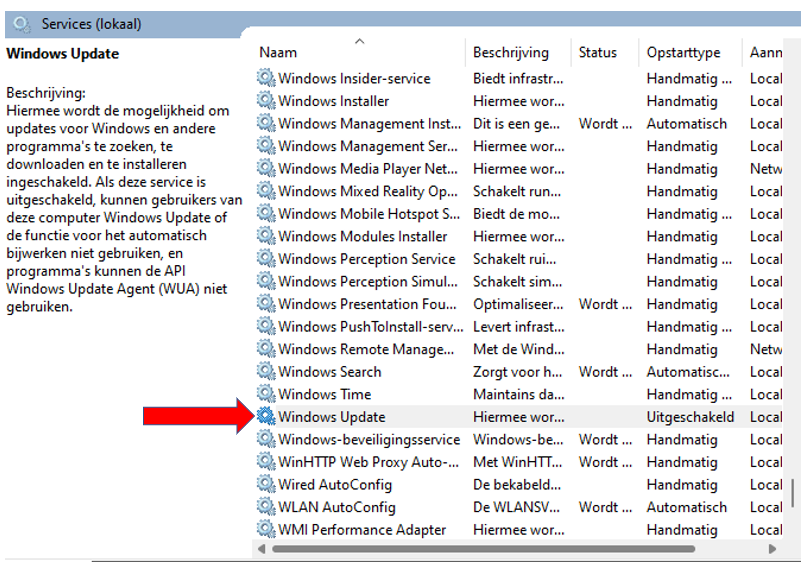Image resolution: width=809 pixels, height=571 pixels.
Task: Click the Services (lokaal) magnifier-gear icon
Action: pyautogui.click(x=22, y=24)
